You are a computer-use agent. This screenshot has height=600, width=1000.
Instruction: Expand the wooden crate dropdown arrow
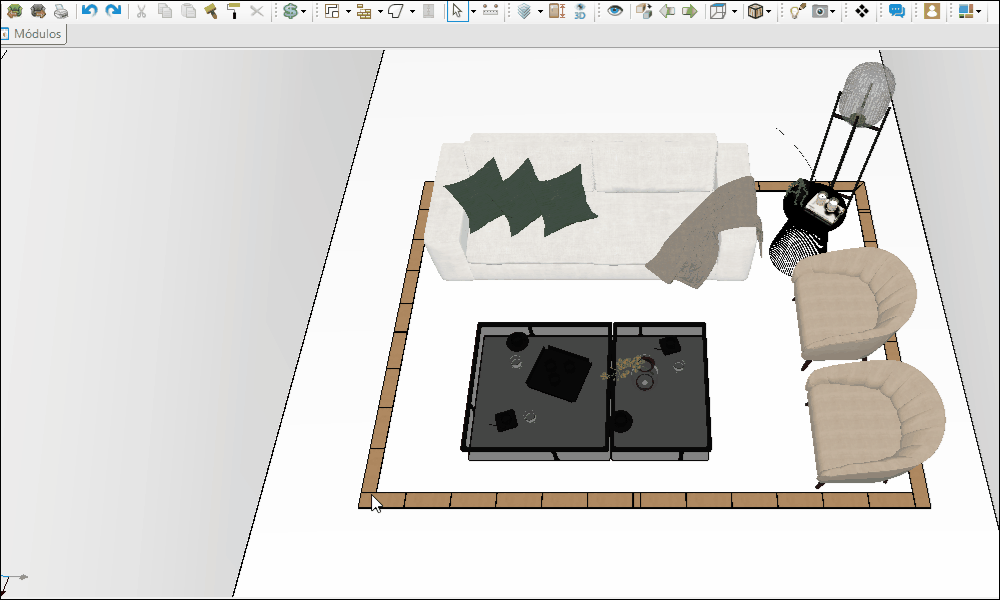pyautogui.click(x=768, y=11)
